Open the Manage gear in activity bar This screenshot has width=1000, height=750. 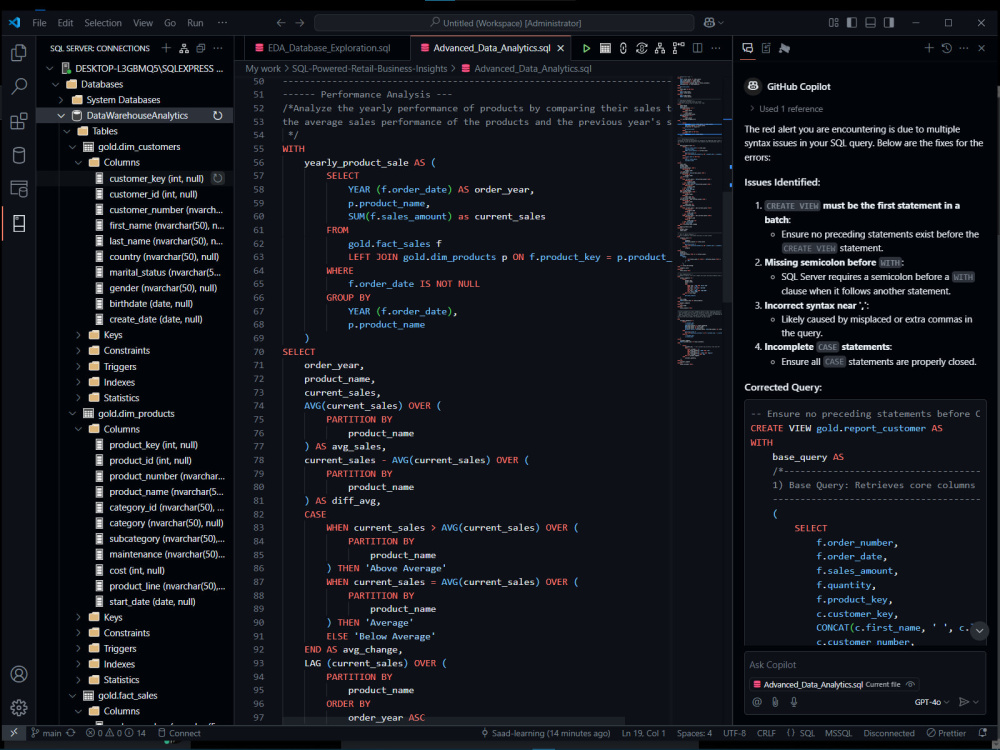18,707
